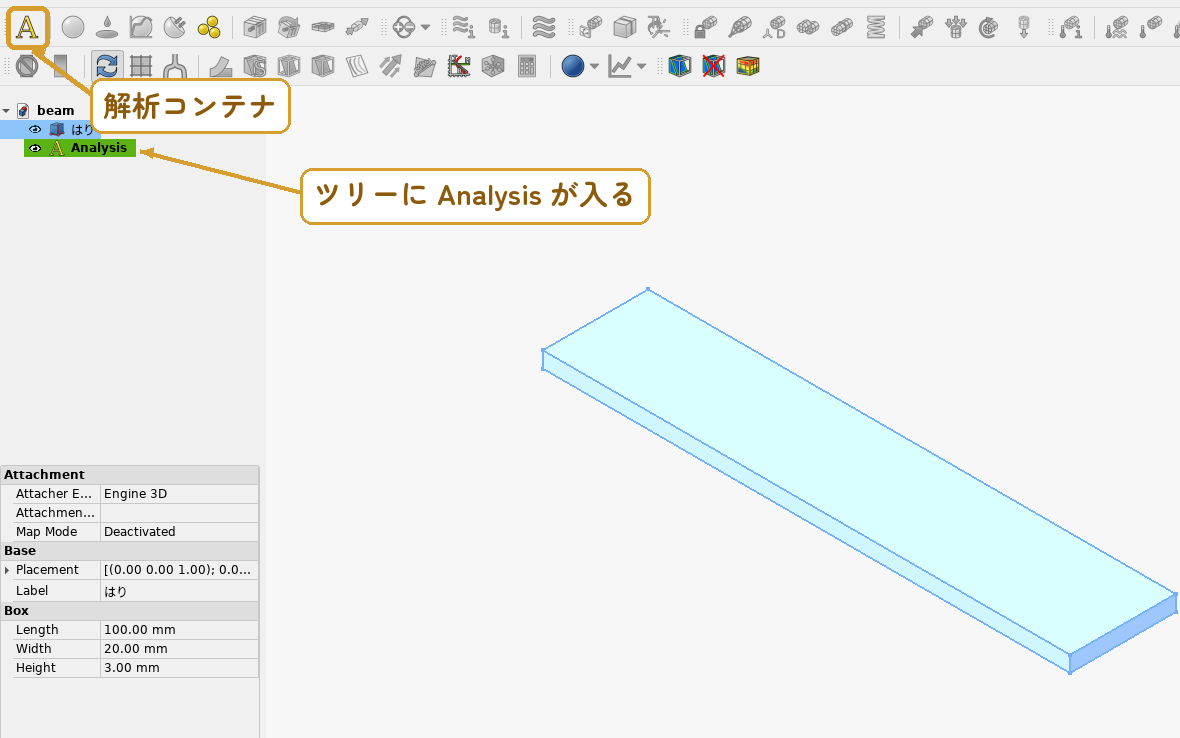Click the refresh (blue arrows) toolbar button

click(x=107, y=66)
